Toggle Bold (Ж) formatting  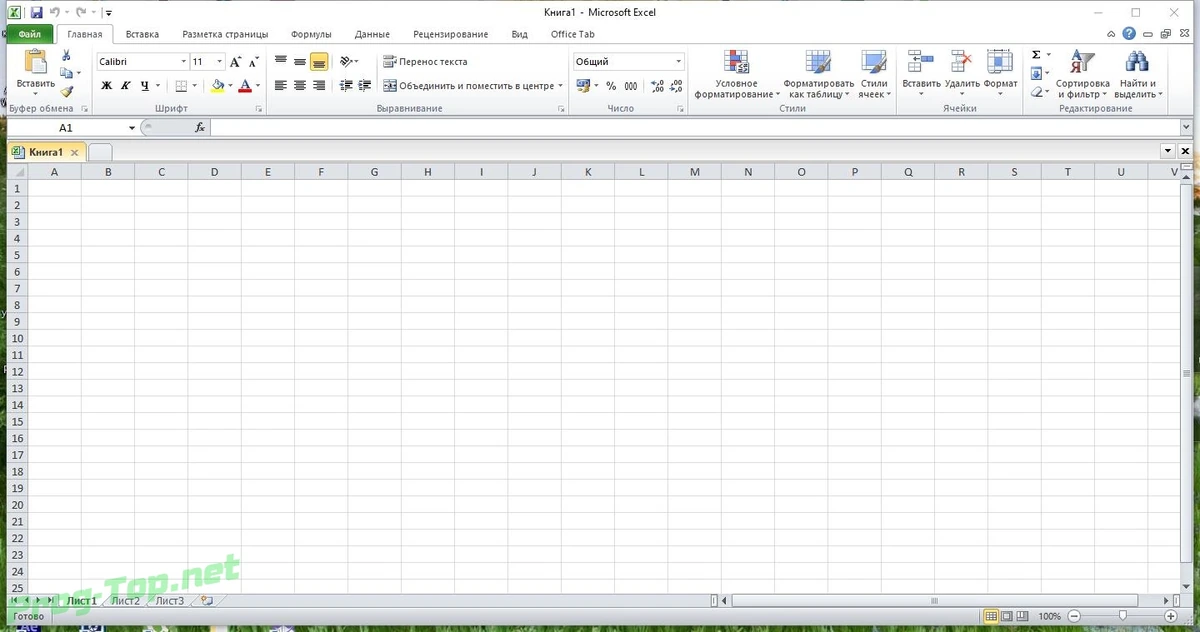pos(107,86)
